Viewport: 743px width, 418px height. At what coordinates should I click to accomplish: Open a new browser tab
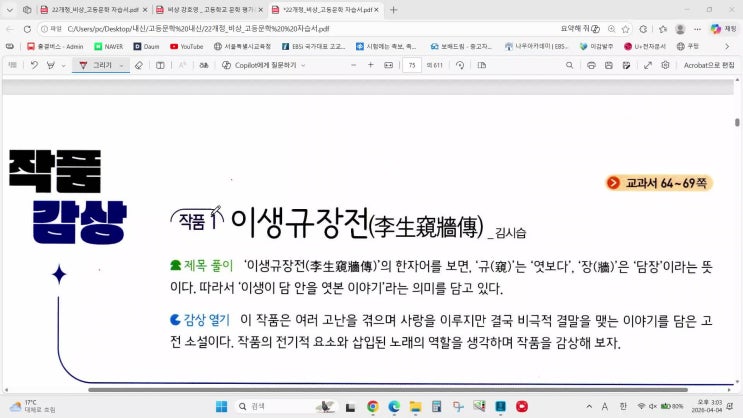coord(393,9)
